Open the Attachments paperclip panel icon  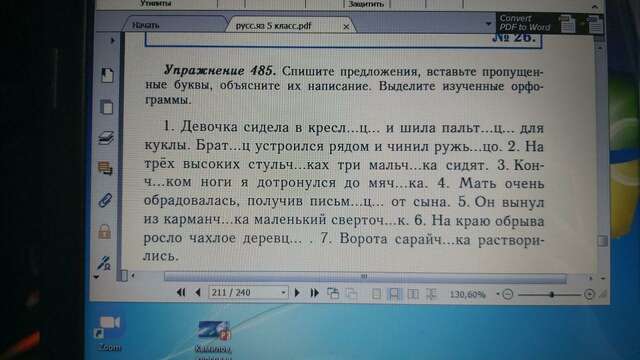click(x=105, y=200)
